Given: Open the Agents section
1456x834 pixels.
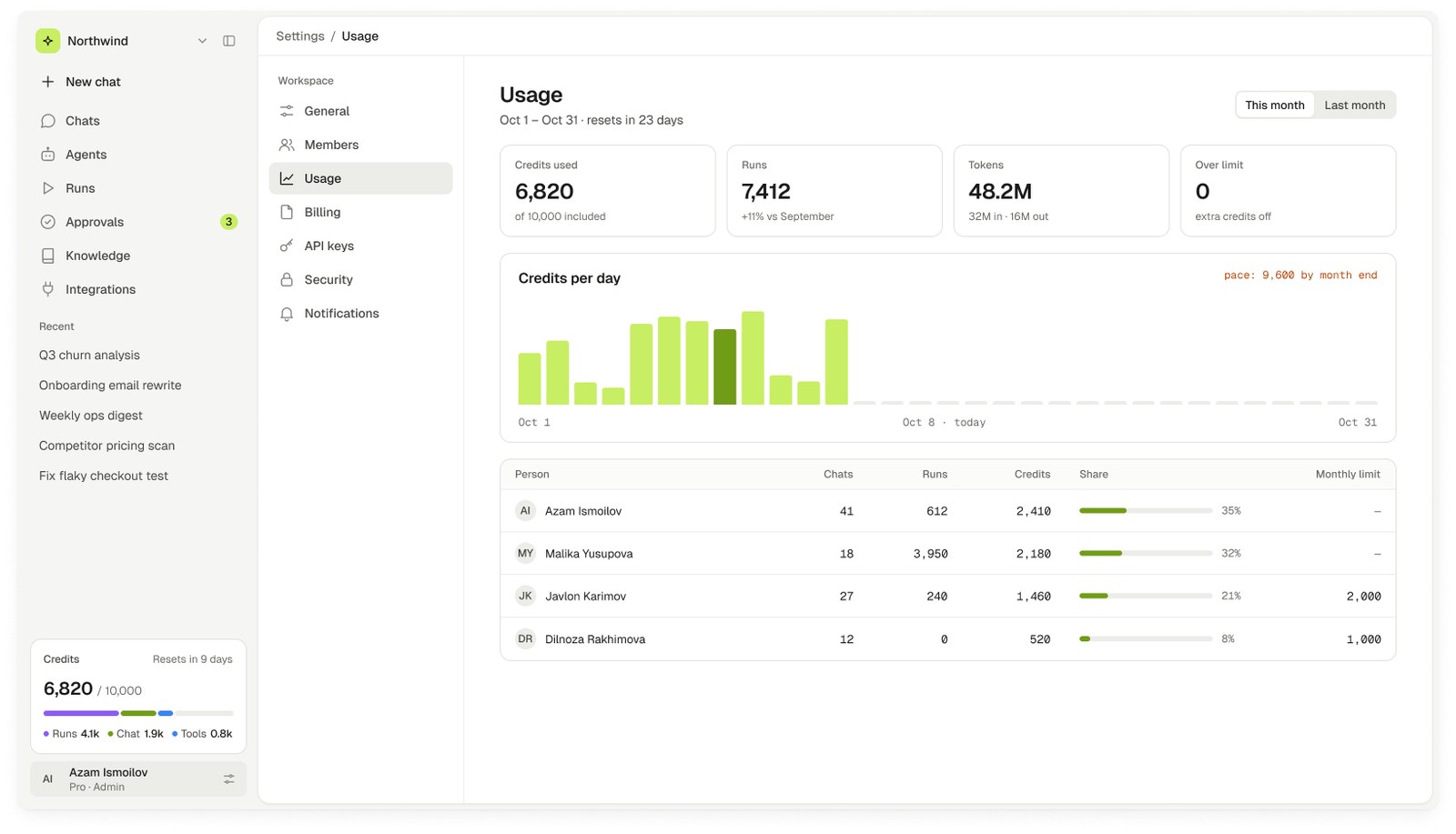Looking at the screenshot, I should click(138, 155).
